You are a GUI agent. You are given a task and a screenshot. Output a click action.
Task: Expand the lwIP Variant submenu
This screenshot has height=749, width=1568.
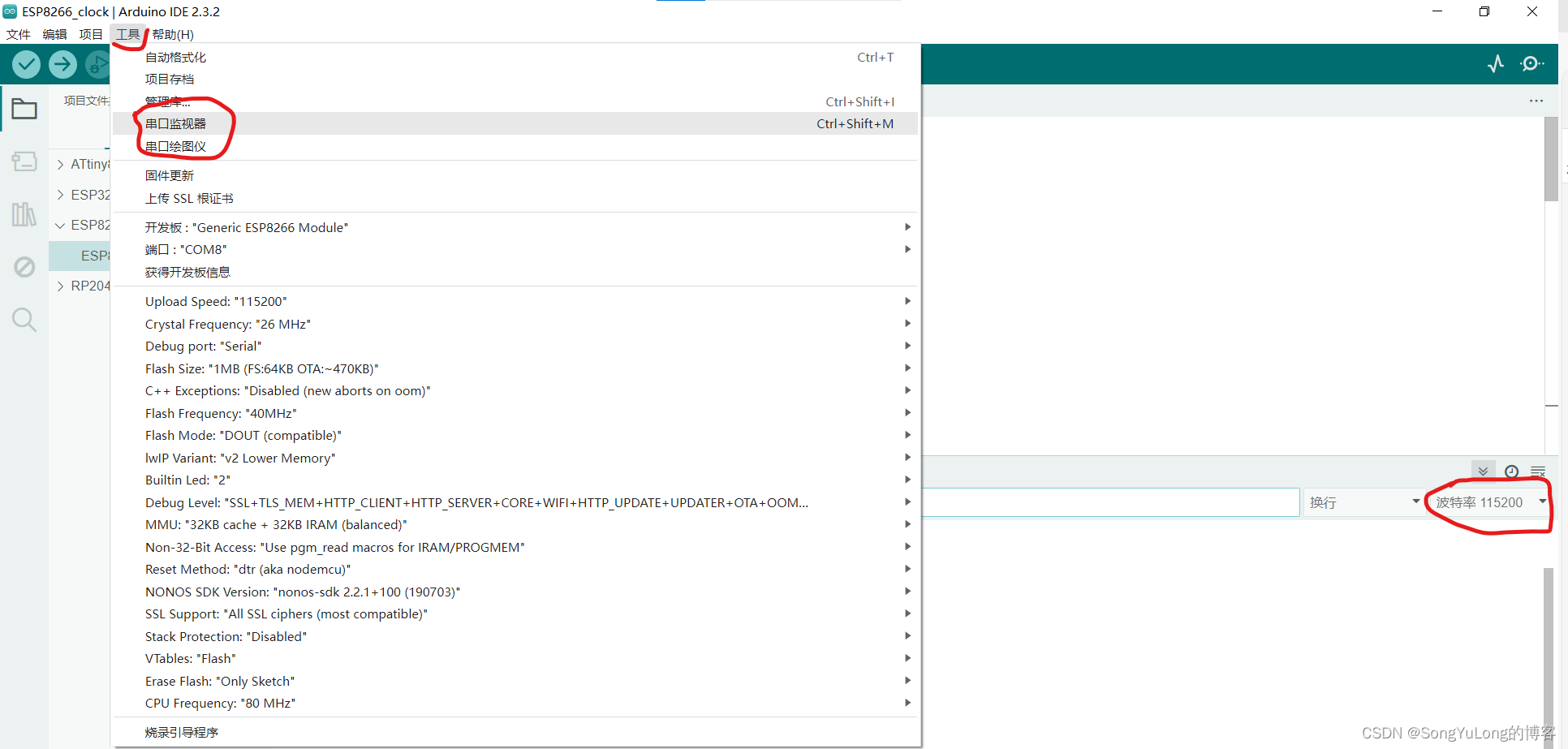coord(515,458)
